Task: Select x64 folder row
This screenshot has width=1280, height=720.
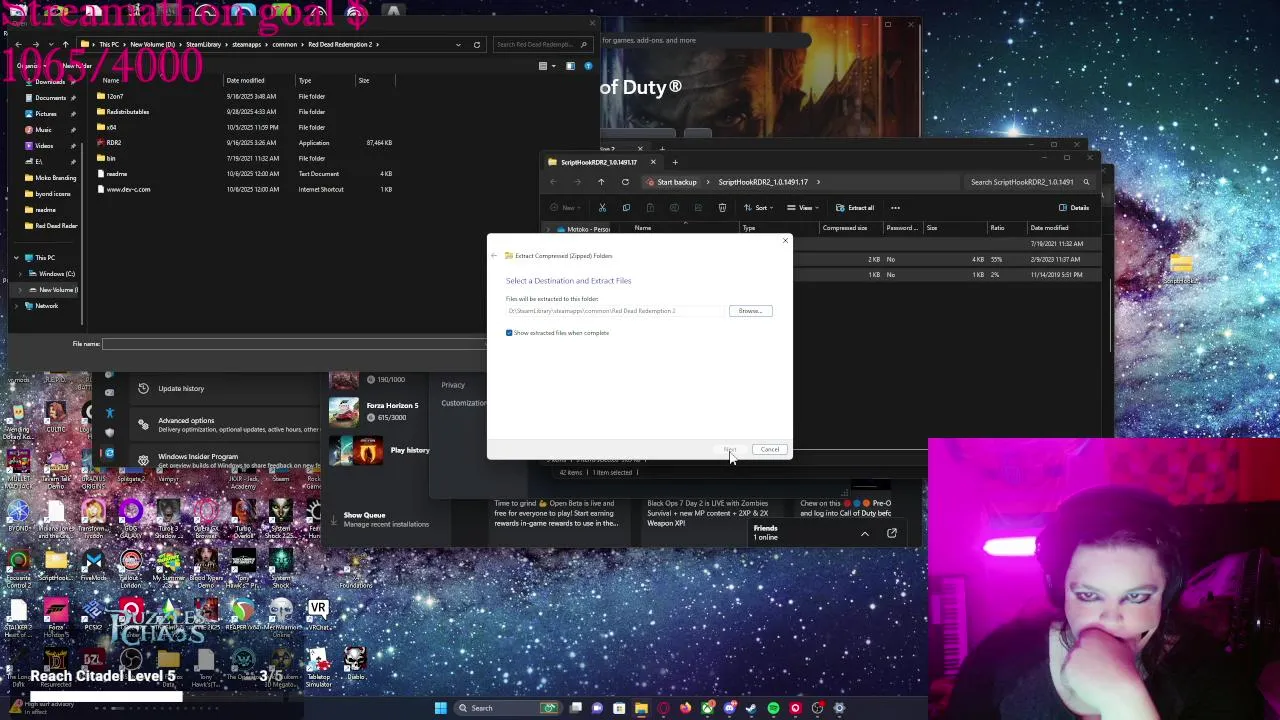Action: [111, 127]
